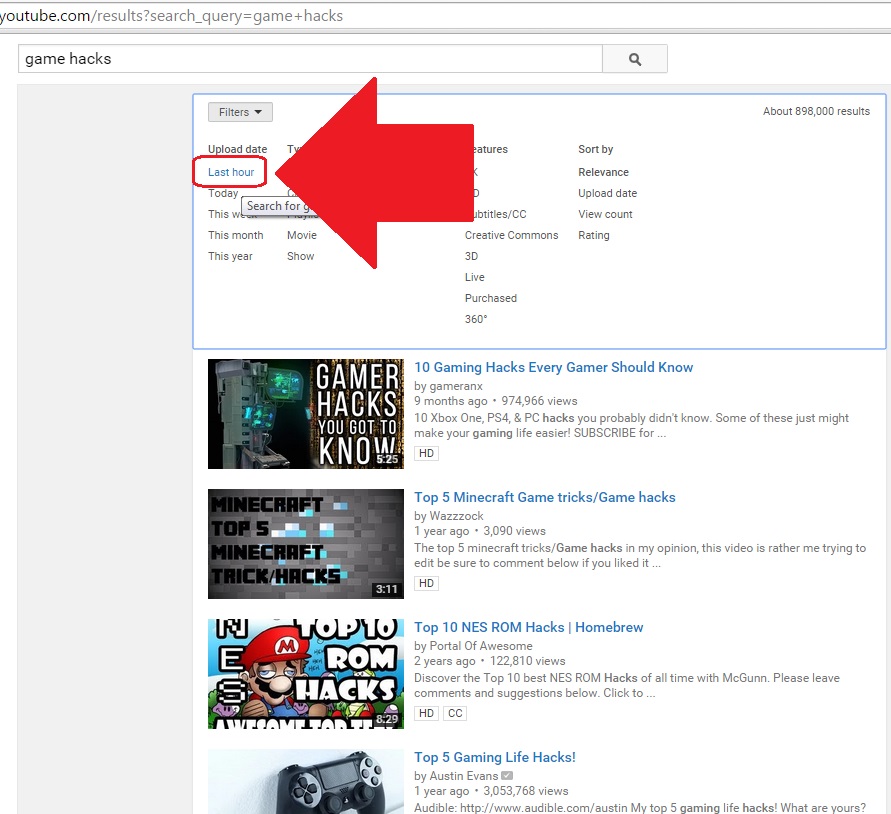Enable the 360° feature filter

click(476, 319)
